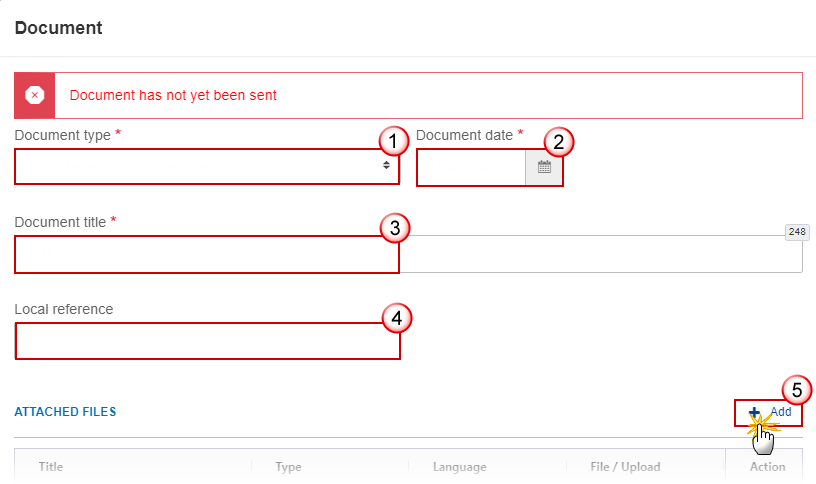This screenshot has height=484, width=816.
Task: Click the Local reference text box
Action: 208,341
